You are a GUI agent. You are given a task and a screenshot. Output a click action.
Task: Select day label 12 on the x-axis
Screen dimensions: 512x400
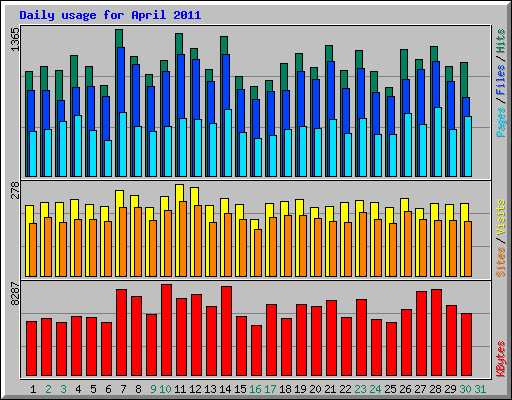(x=195, y=389)
